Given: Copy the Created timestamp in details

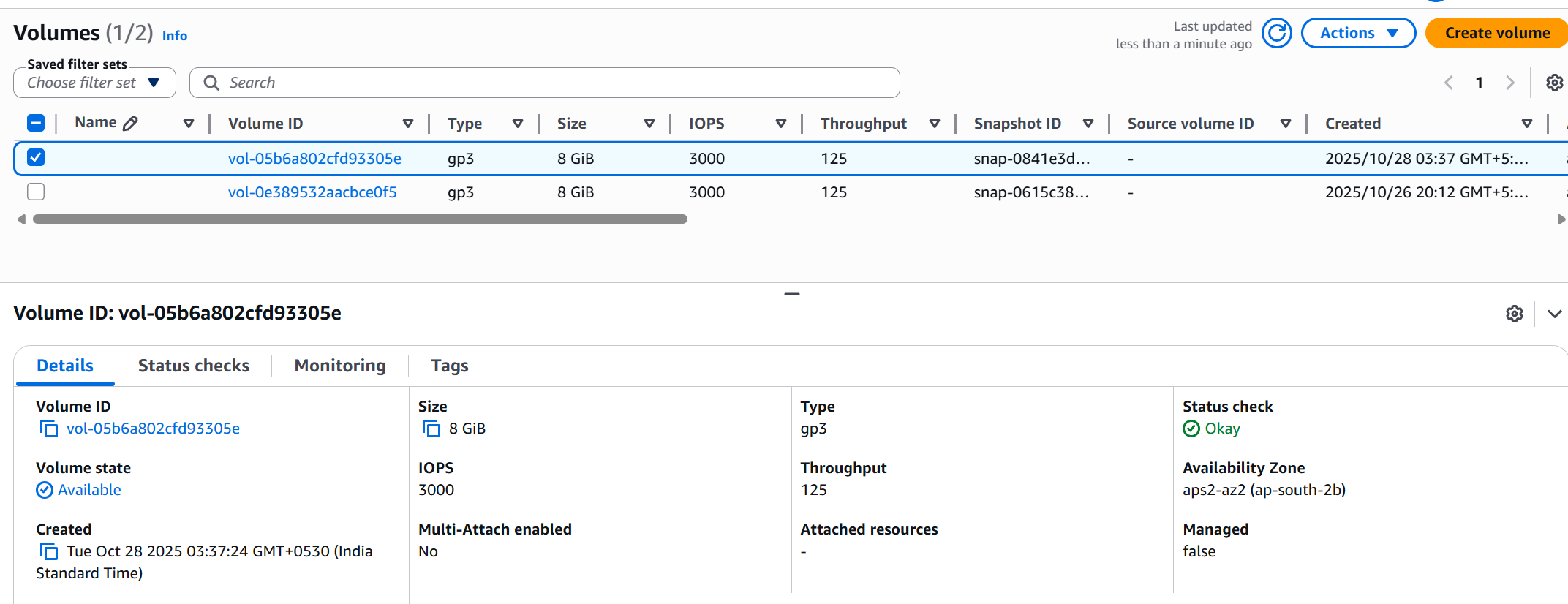Looking at the screenshot, I should tap(49, 551).
